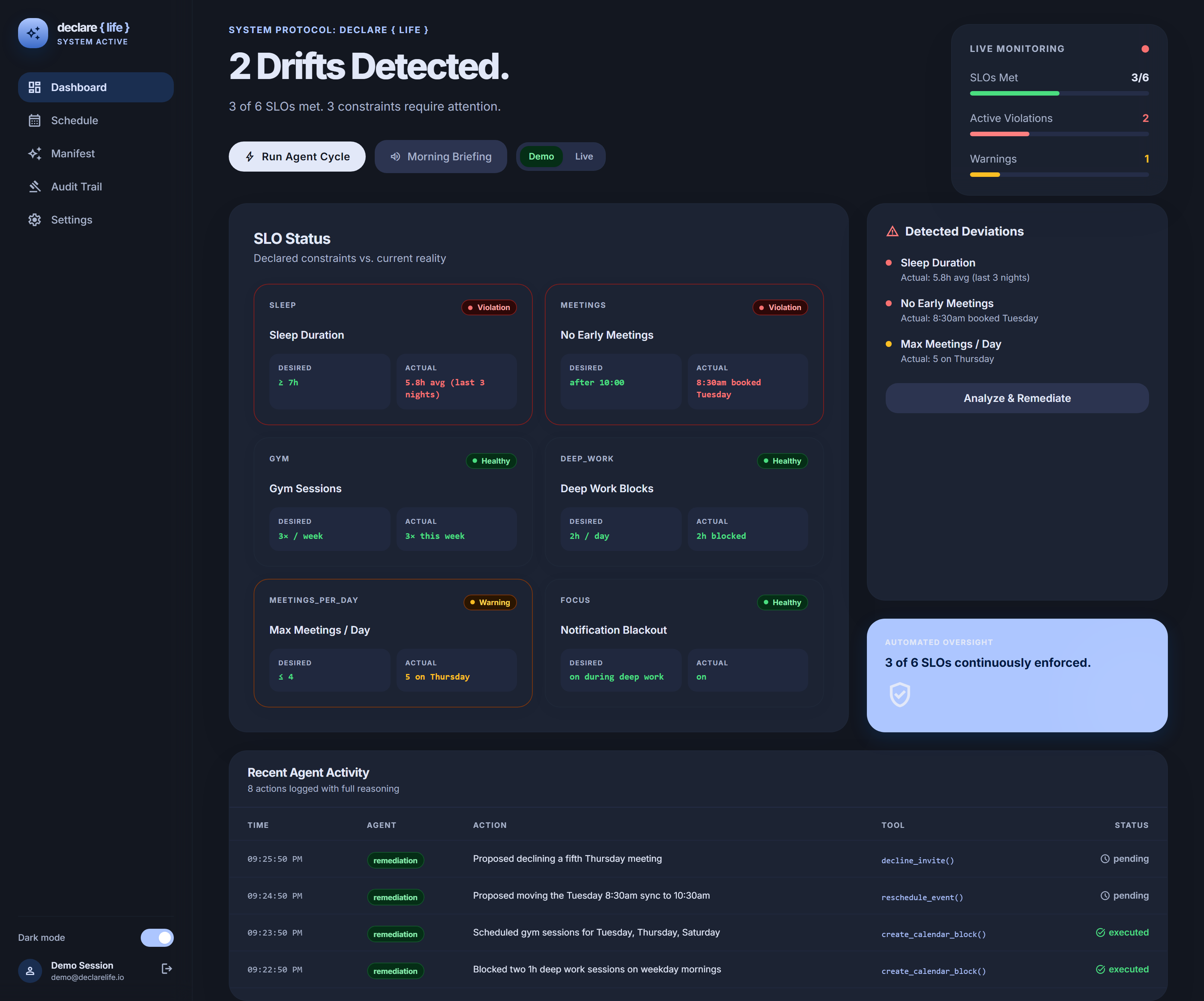Click the STATUS column header
The width and height of the screenshot is (1204, 1001).
[x=1131, y=826]
